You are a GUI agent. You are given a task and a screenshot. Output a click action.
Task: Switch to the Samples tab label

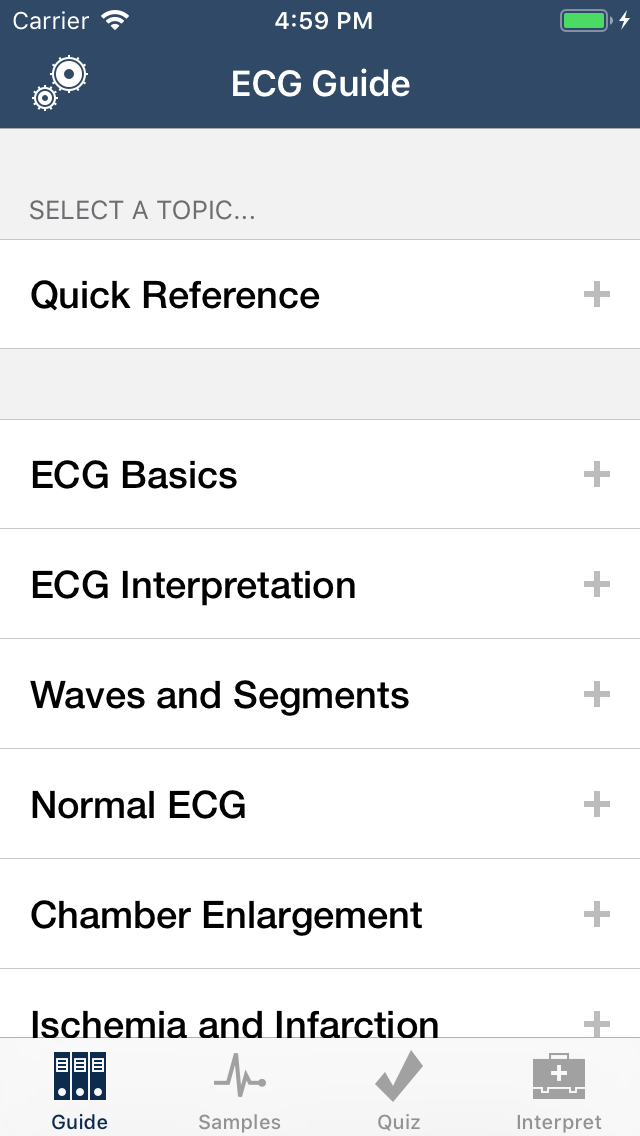coord(239,1122)
